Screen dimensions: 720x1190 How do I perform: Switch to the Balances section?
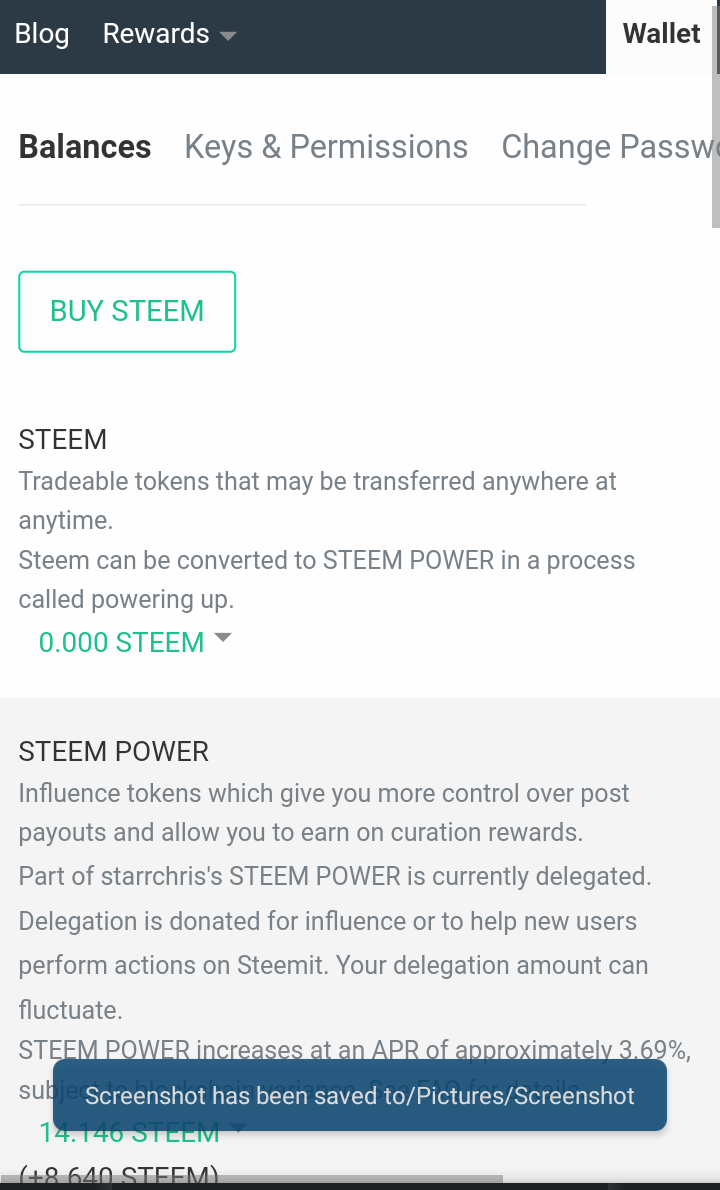pos(85,146)
